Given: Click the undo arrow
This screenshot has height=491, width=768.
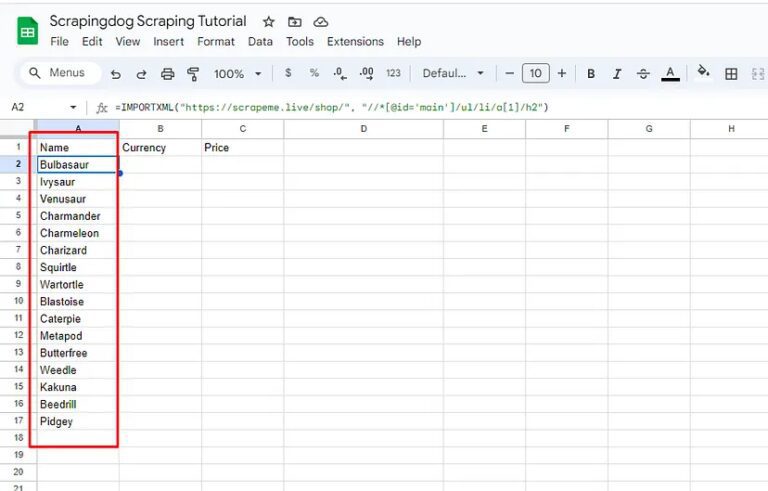Looking at the screenshot, I should point(116,74).
